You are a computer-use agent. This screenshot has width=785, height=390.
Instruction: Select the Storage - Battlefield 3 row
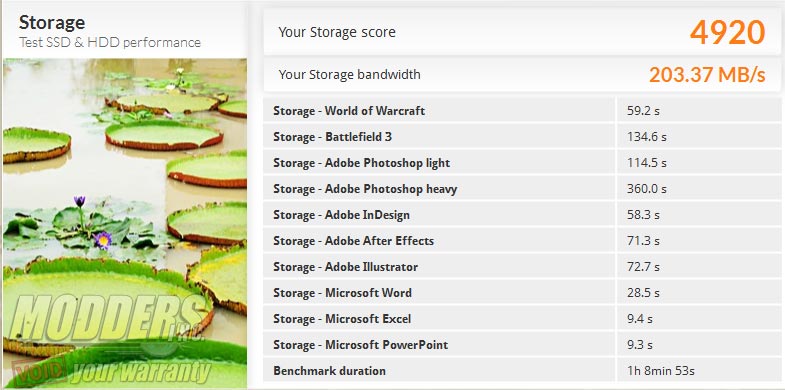coord(522,137)
